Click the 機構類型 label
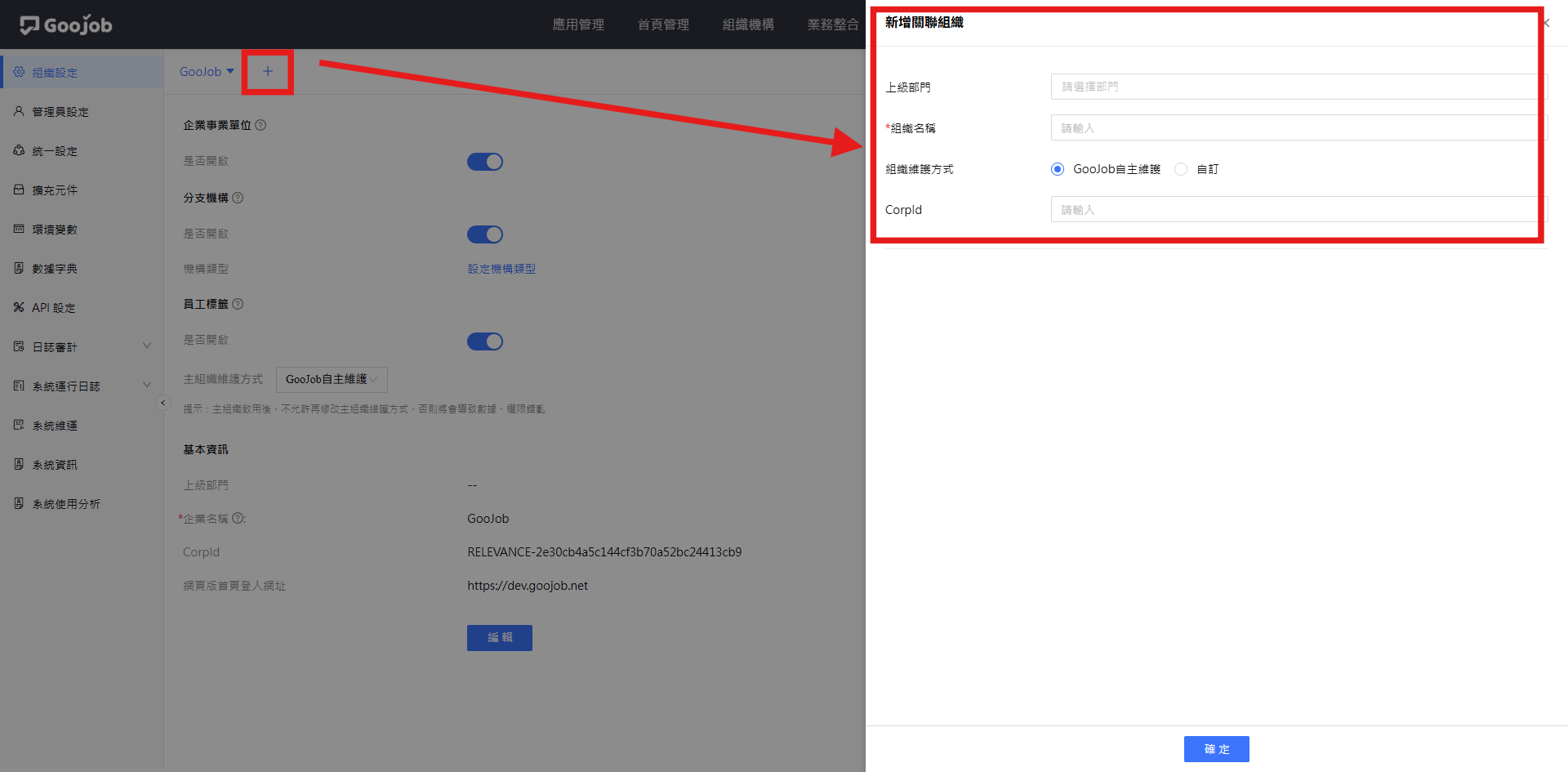The width and height of the screenshot is (1568, 772). coord(206,269)
